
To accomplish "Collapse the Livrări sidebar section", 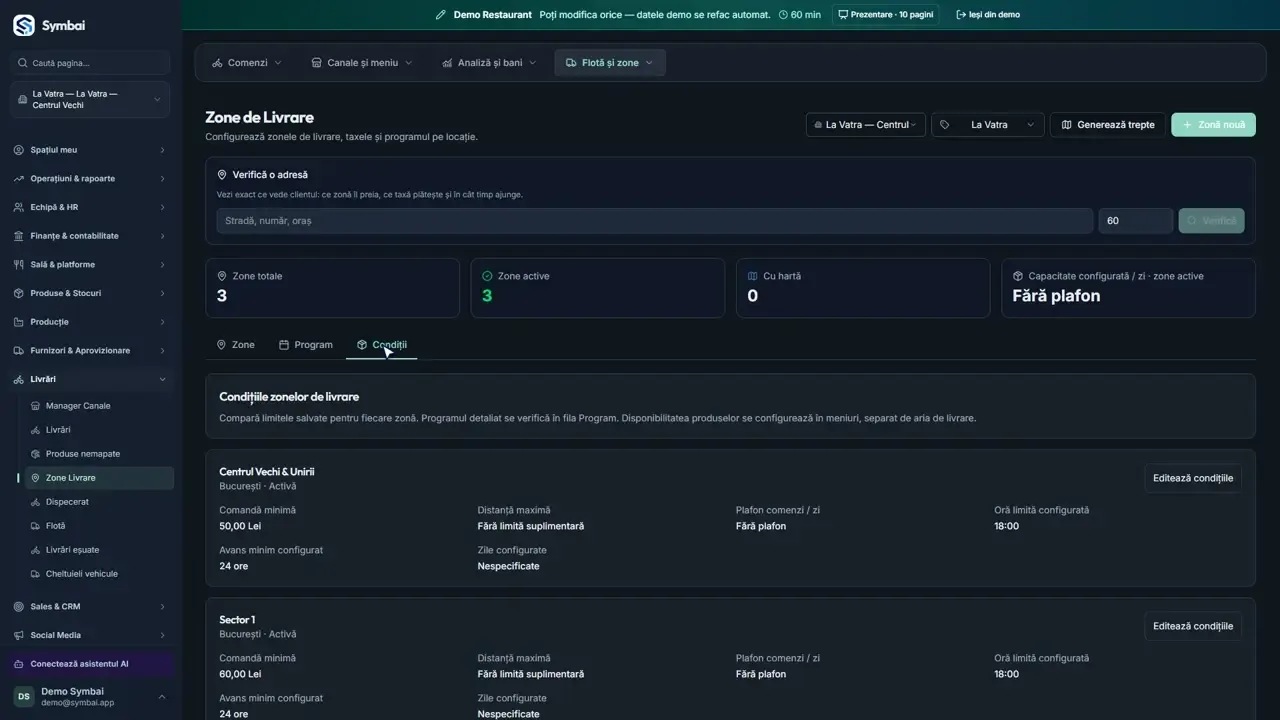I will tap(90, 380).
